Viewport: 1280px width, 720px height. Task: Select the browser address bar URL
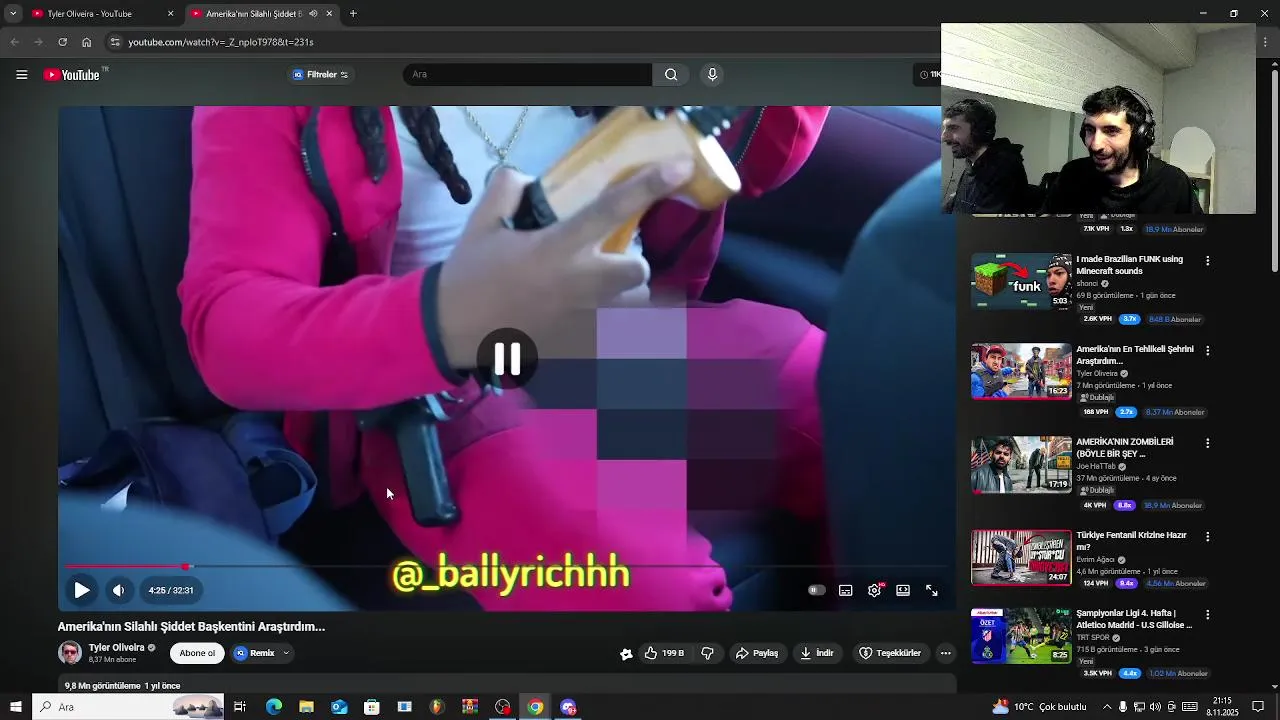[x=221, y=42]
